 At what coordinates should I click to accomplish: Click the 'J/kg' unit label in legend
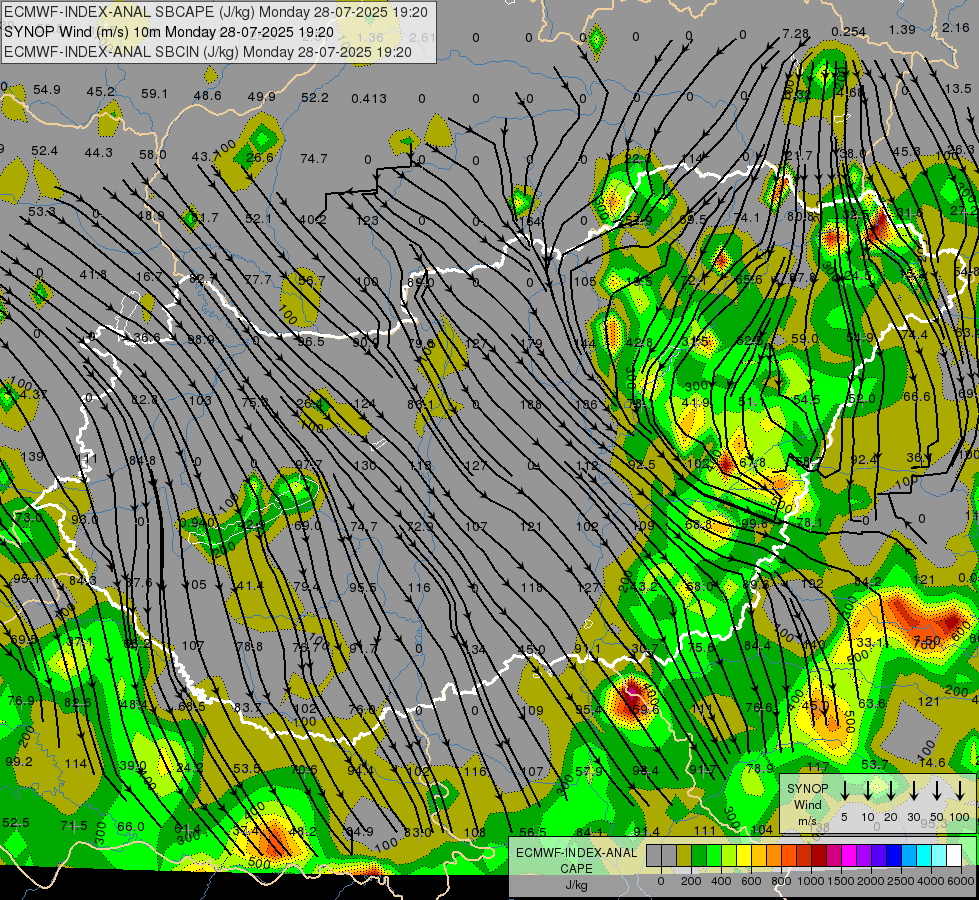[x=576, y=885]
